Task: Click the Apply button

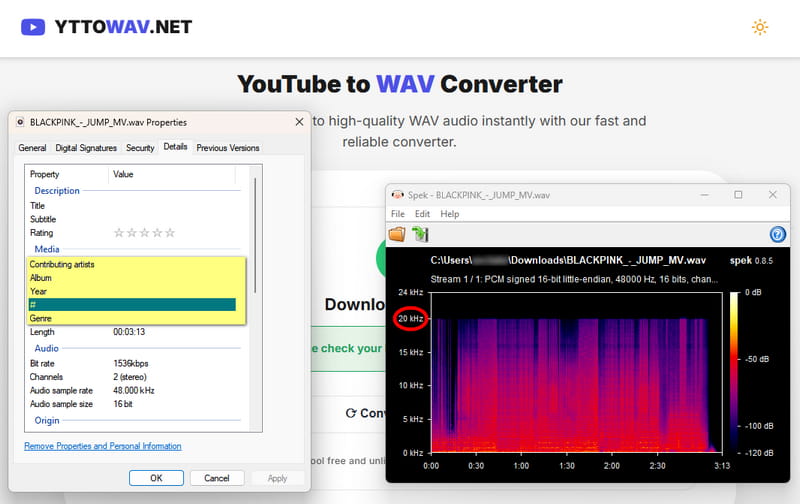Action: 278,478
